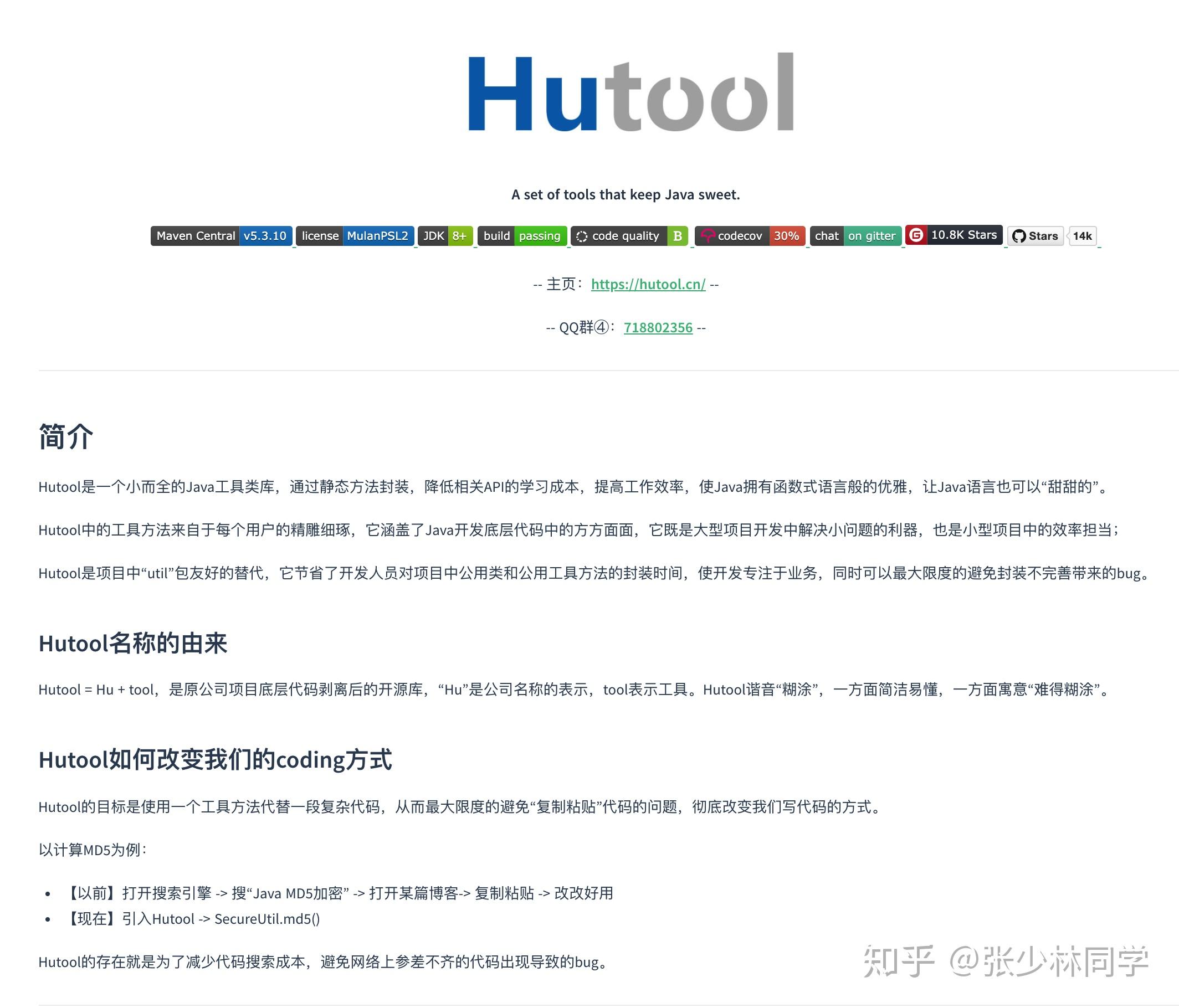Click the scrutinizer circle icon on code quality badge
The height and width of the screenshot is (1008, 1179).
point(582,235)
